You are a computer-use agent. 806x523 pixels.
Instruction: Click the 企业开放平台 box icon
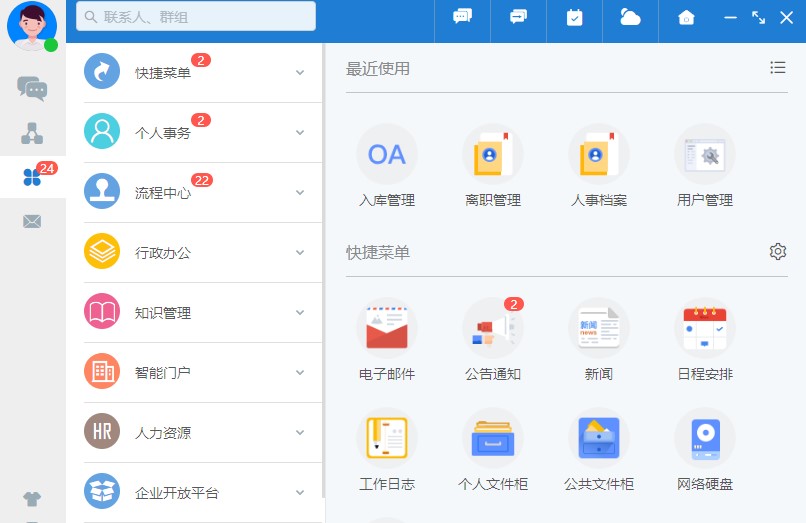102,491
